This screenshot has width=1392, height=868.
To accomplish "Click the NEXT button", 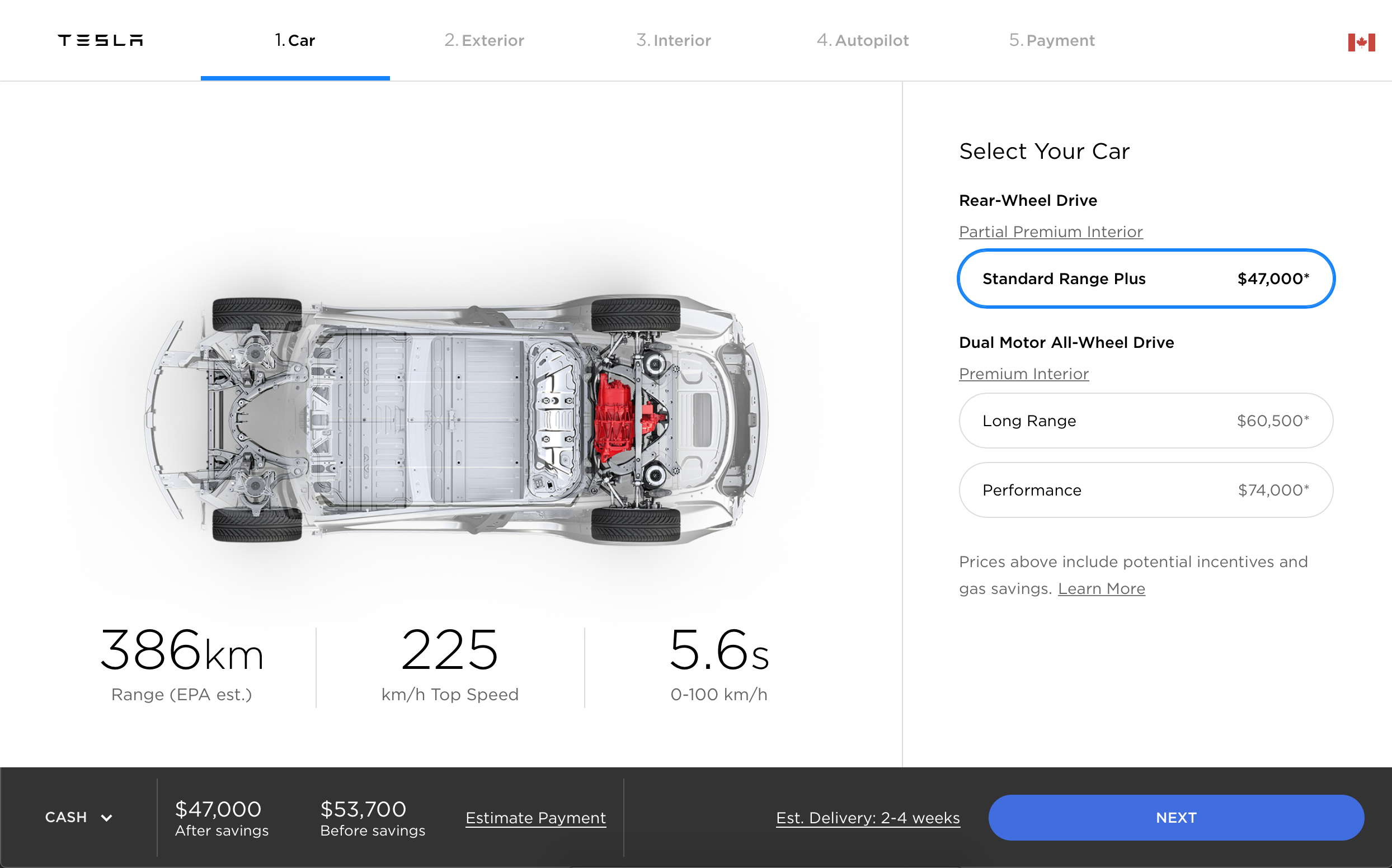I will tap(1176, 818).
